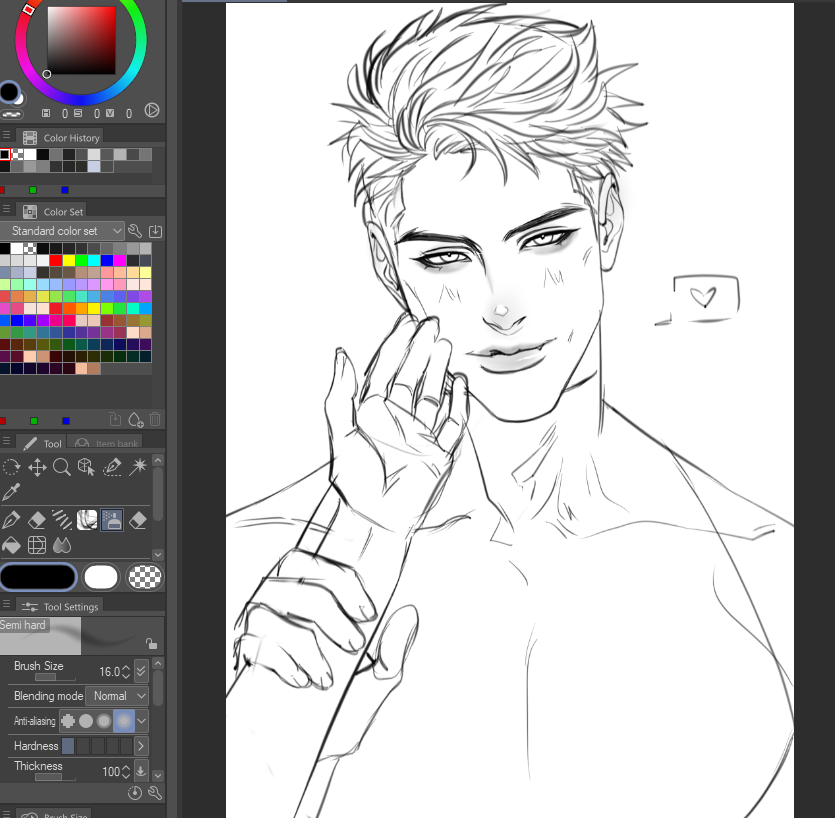Select the strong anti-aliasing option

click(124, 721)
